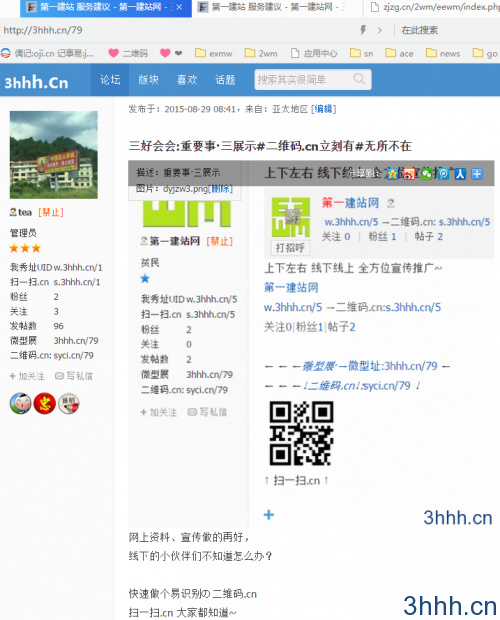Open red 第一建站网 title in user card

tap(350, 203)
